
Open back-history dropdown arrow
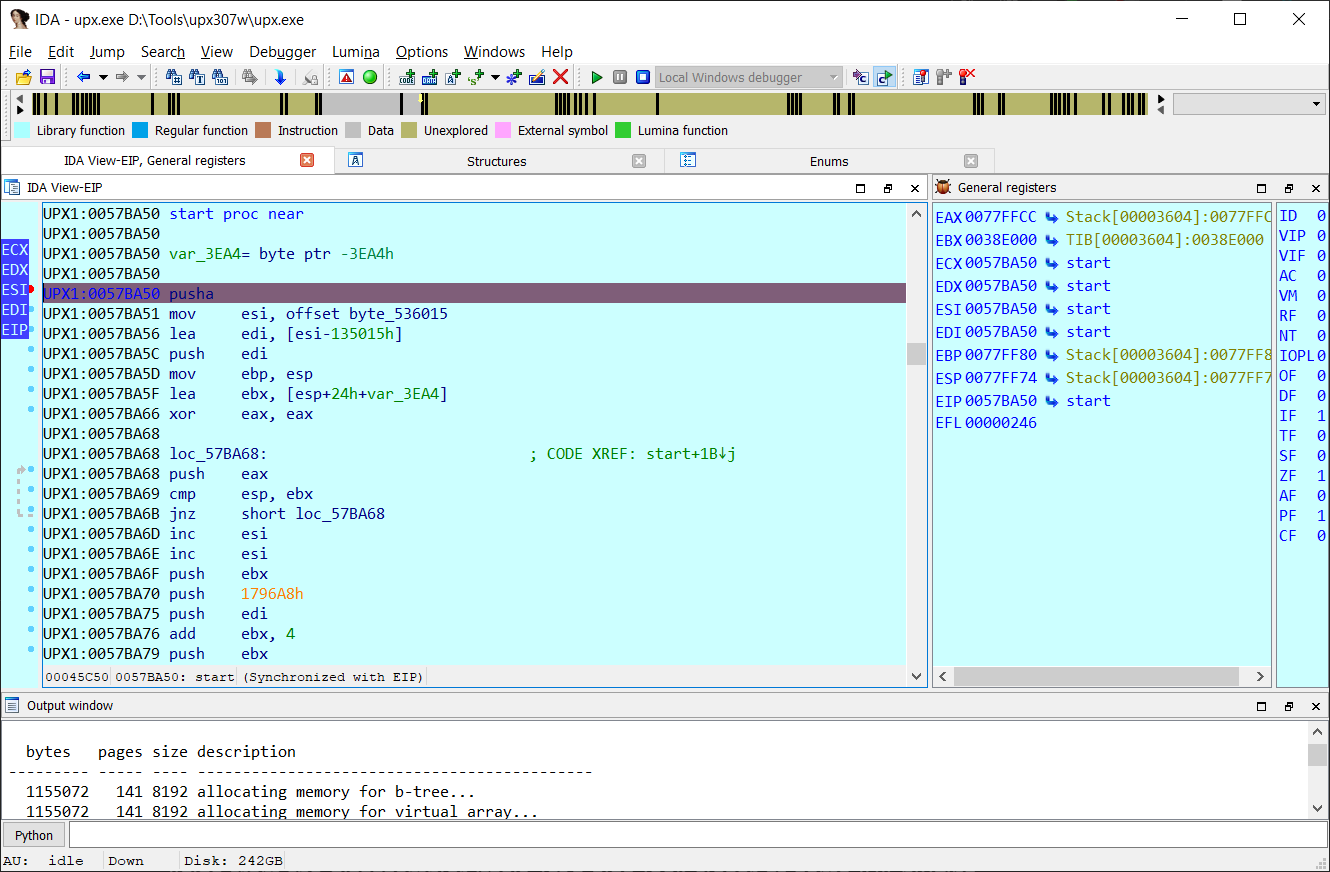[x=103, y=77]
